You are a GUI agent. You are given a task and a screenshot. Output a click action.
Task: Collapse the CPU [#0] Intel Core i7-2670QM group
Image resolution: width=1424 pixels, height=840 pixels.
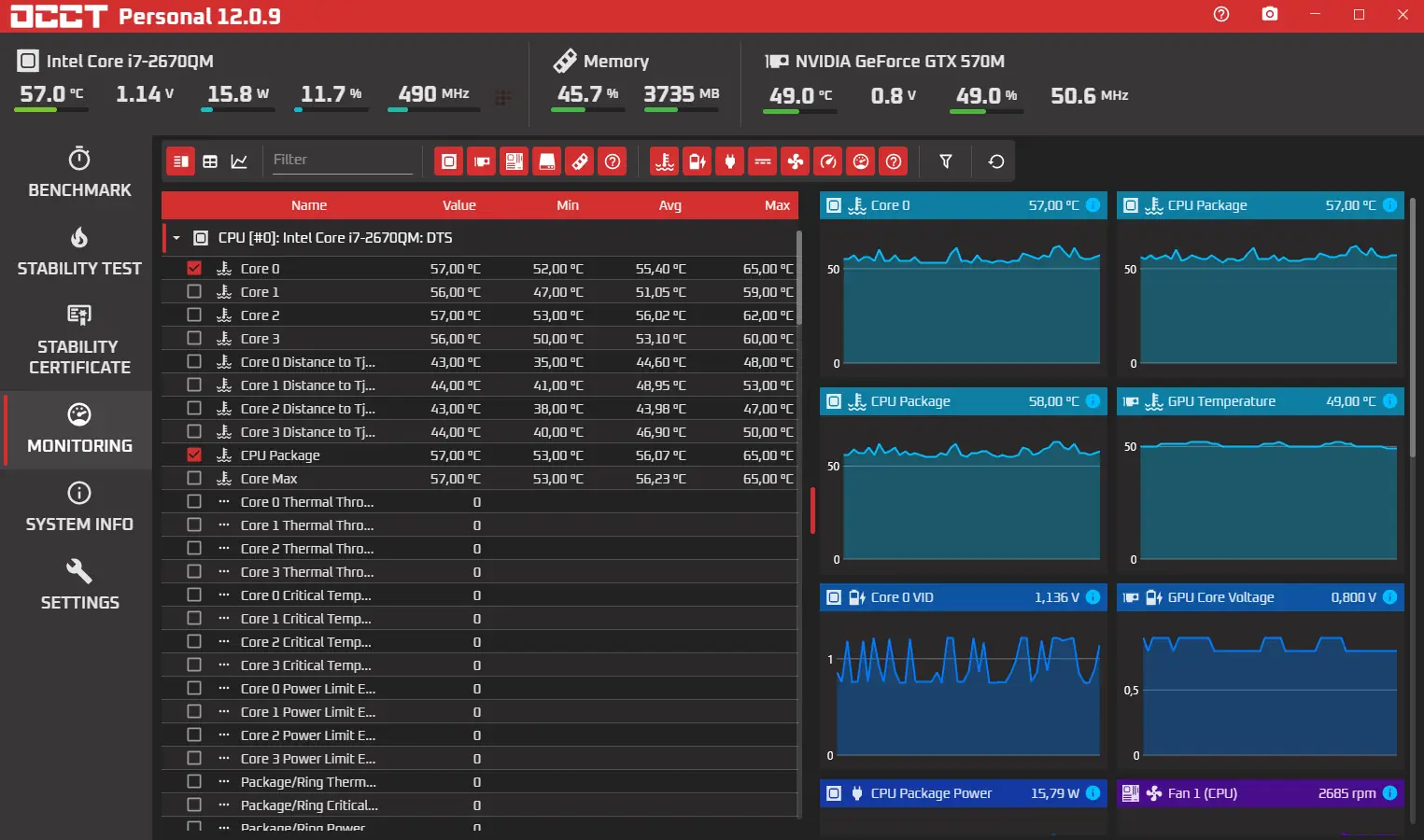click(176, 238)
